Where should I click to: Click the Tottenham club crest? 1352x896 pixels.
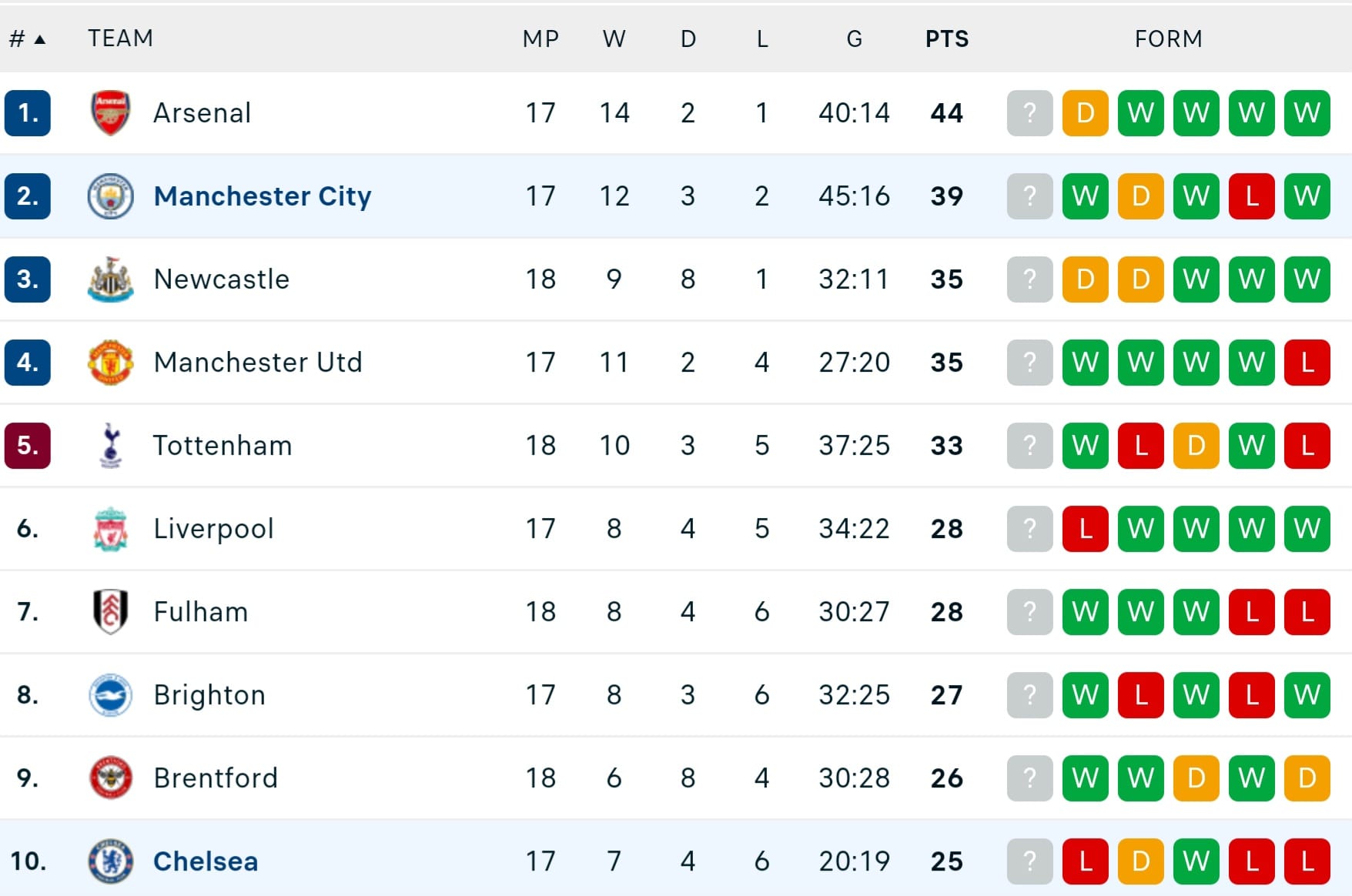[111, 446]
